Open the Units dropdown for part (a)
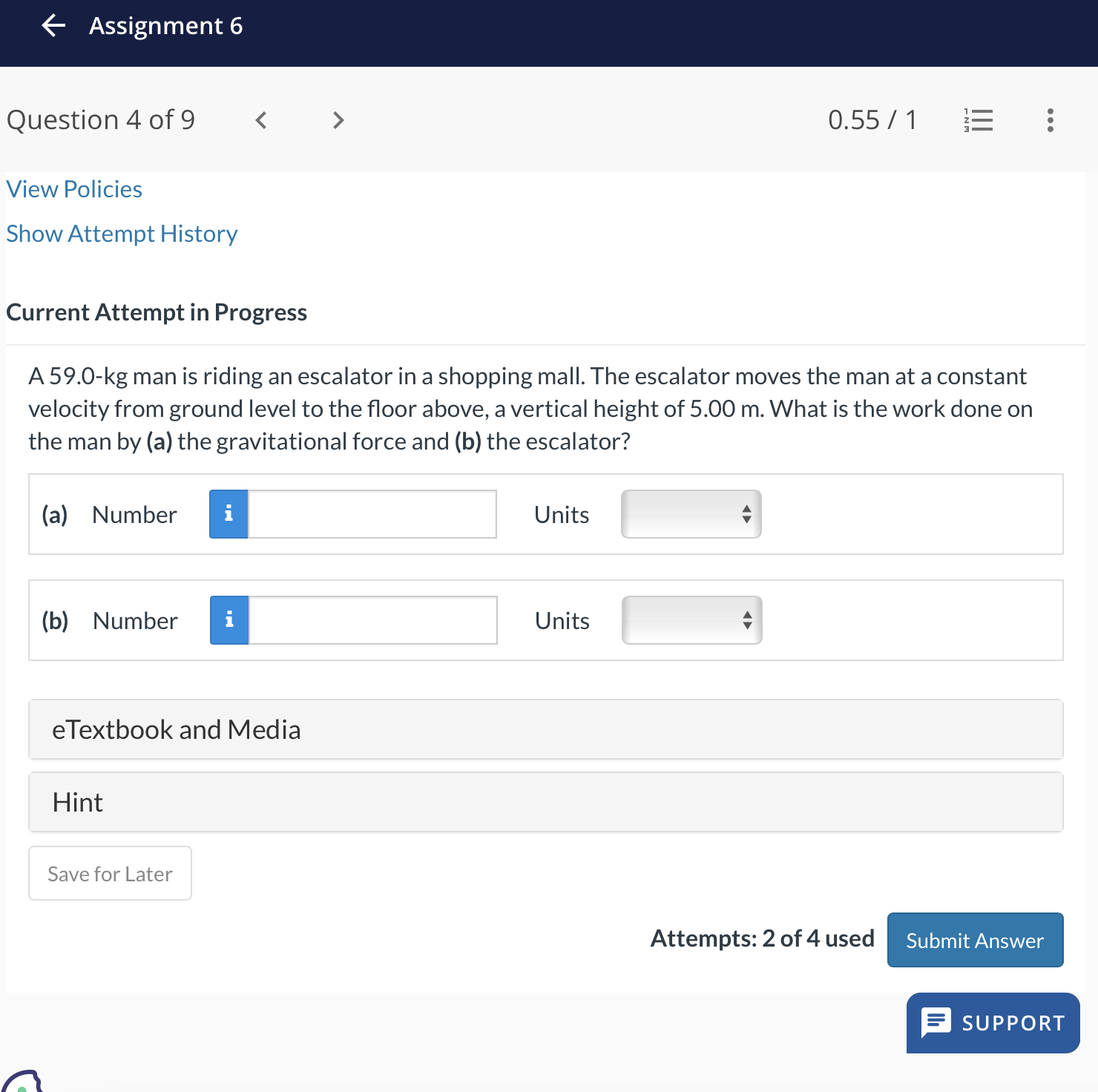This screenshot has width=1098, height=1092. coord(690,513)
